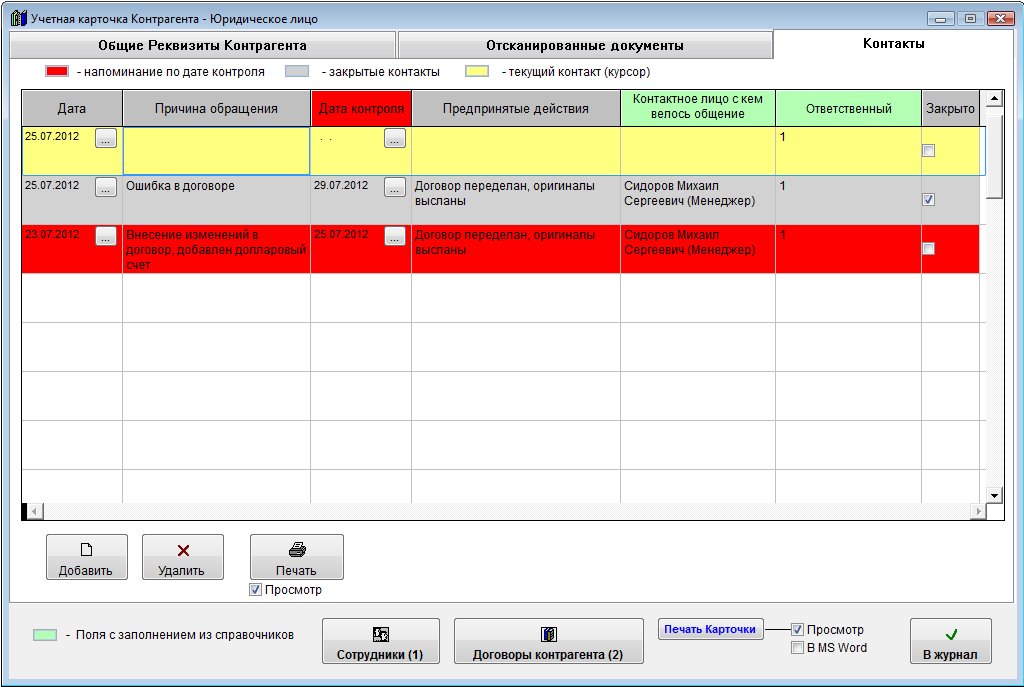Open control date picker next to 29.07.2012

pyautogui.click(x=394, y=187)
